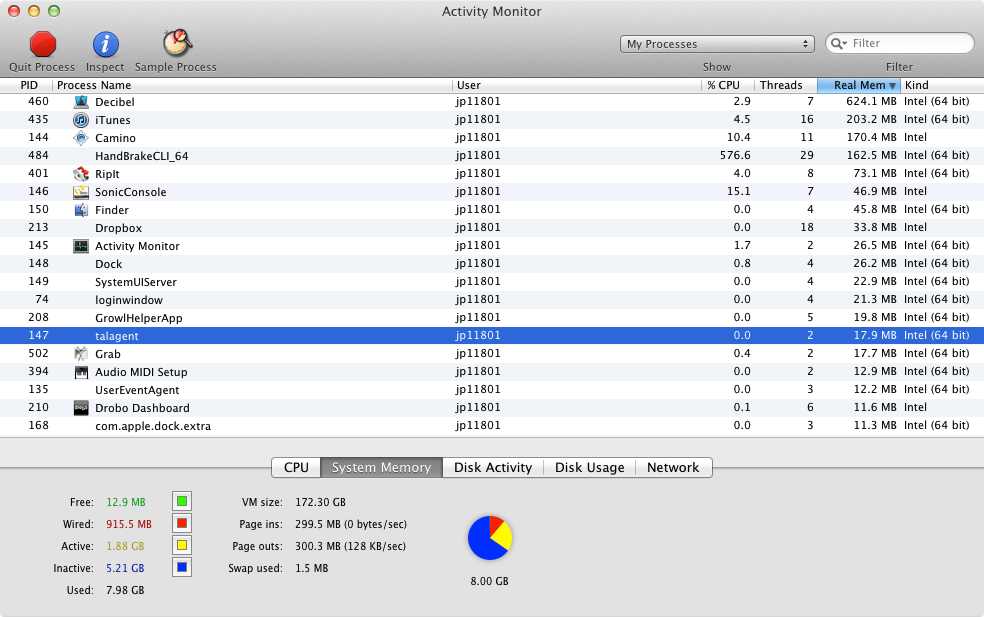Select the RipIt process icon
The width and height of the screenshot is (984, 617).
click(81, 174)
